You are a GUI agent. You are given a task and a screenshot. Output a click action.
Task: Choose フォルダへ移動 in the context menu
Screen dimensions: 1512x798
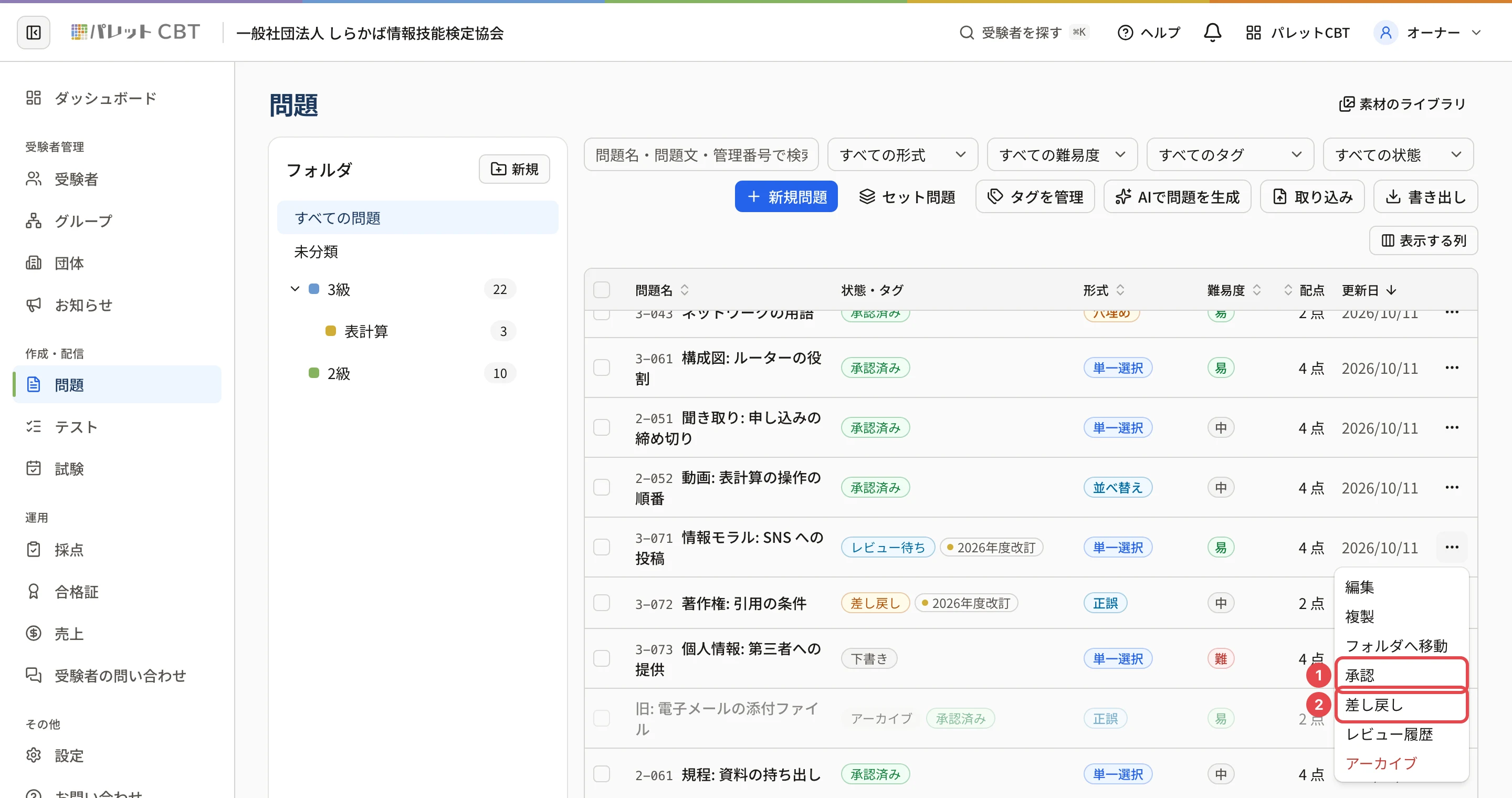(1402, 646)
